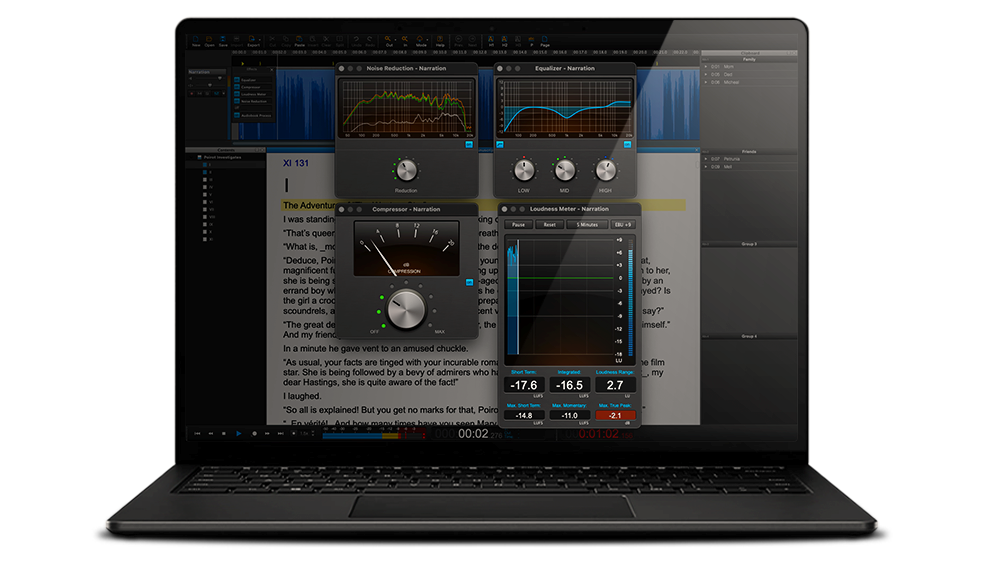984x576 pixels.
Task: Click the HIGH knob in Equalizer
Action: tap(606, 170)
